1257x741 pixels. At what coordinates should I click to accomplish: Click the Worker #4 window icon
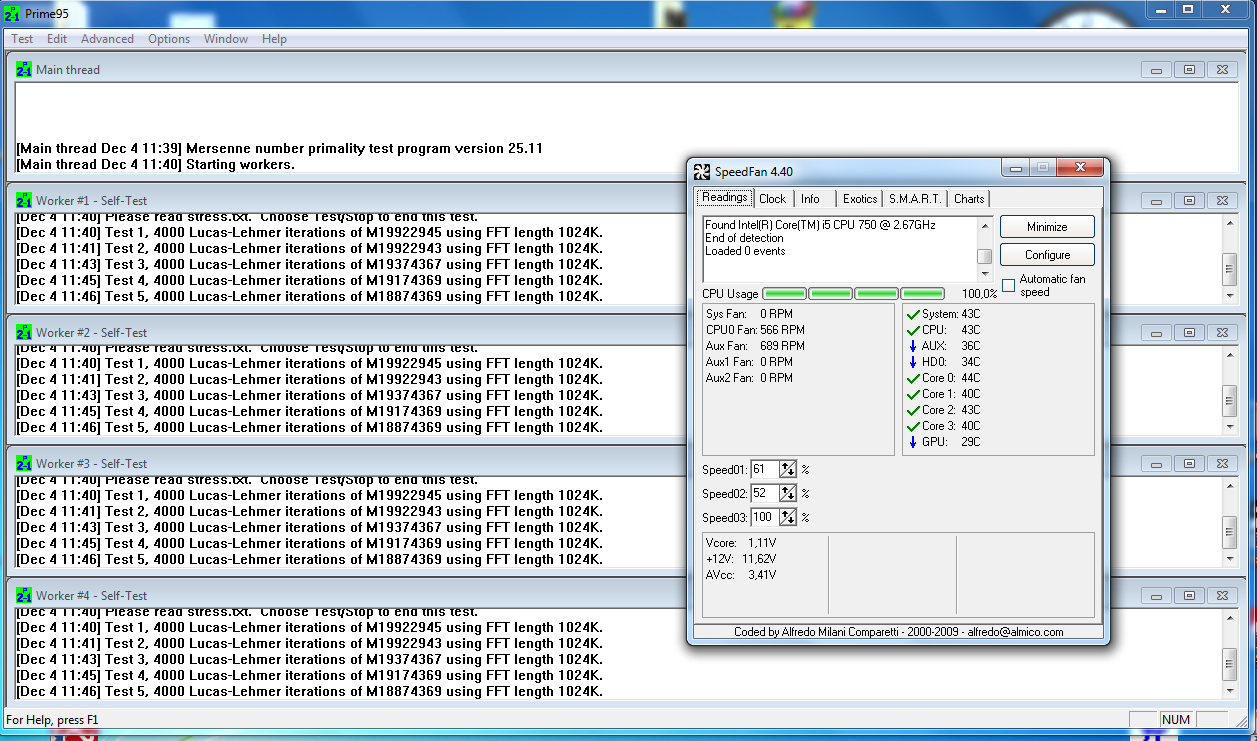[x=24, y=595]
